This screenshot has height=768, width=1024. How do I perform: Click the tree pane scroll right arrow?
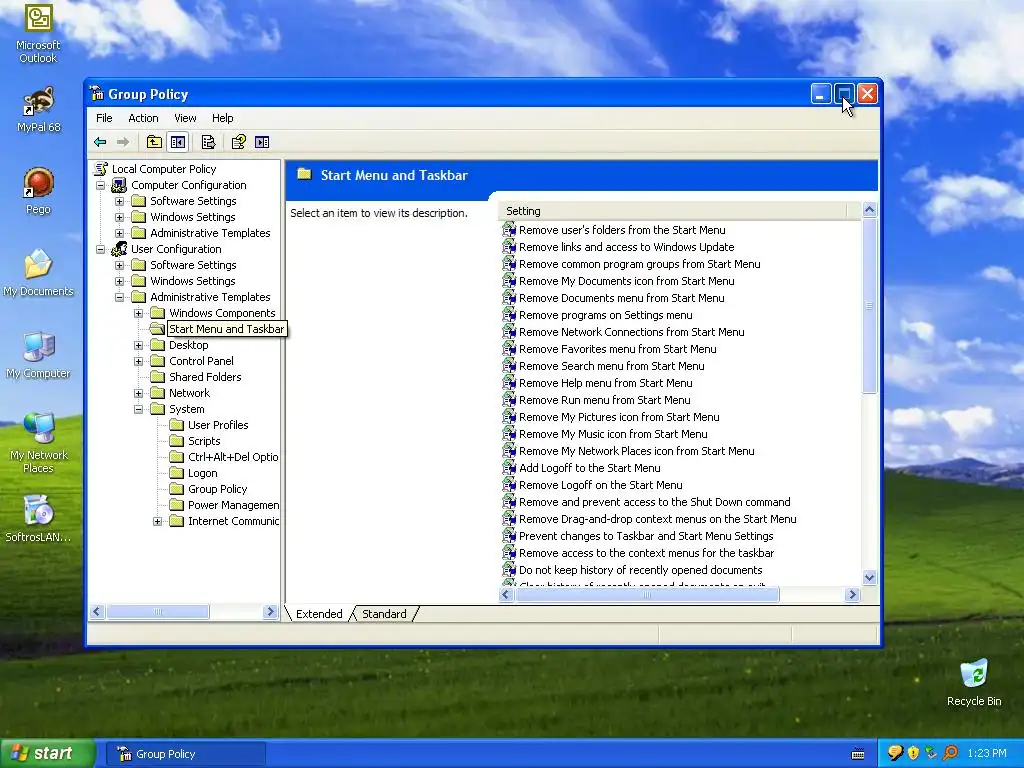point(270,612)
